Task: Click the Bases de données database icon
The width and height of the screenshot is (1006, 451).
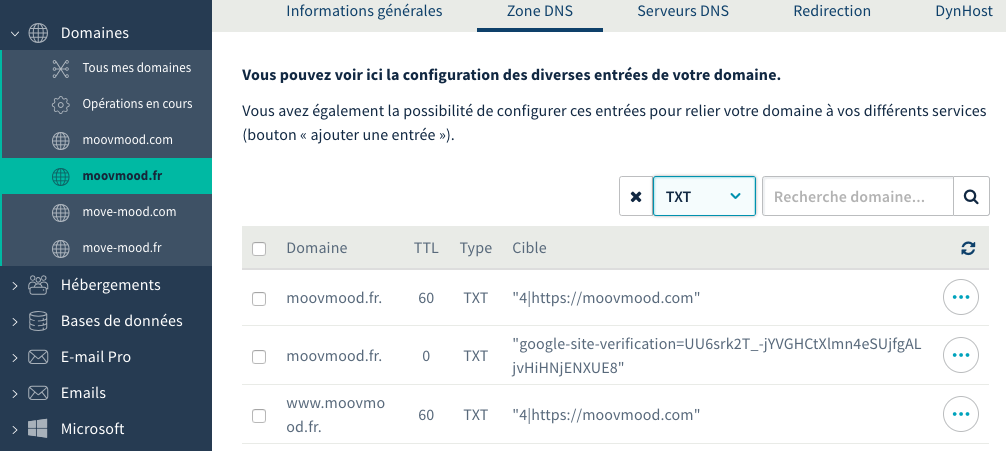Action: point(39,321)
